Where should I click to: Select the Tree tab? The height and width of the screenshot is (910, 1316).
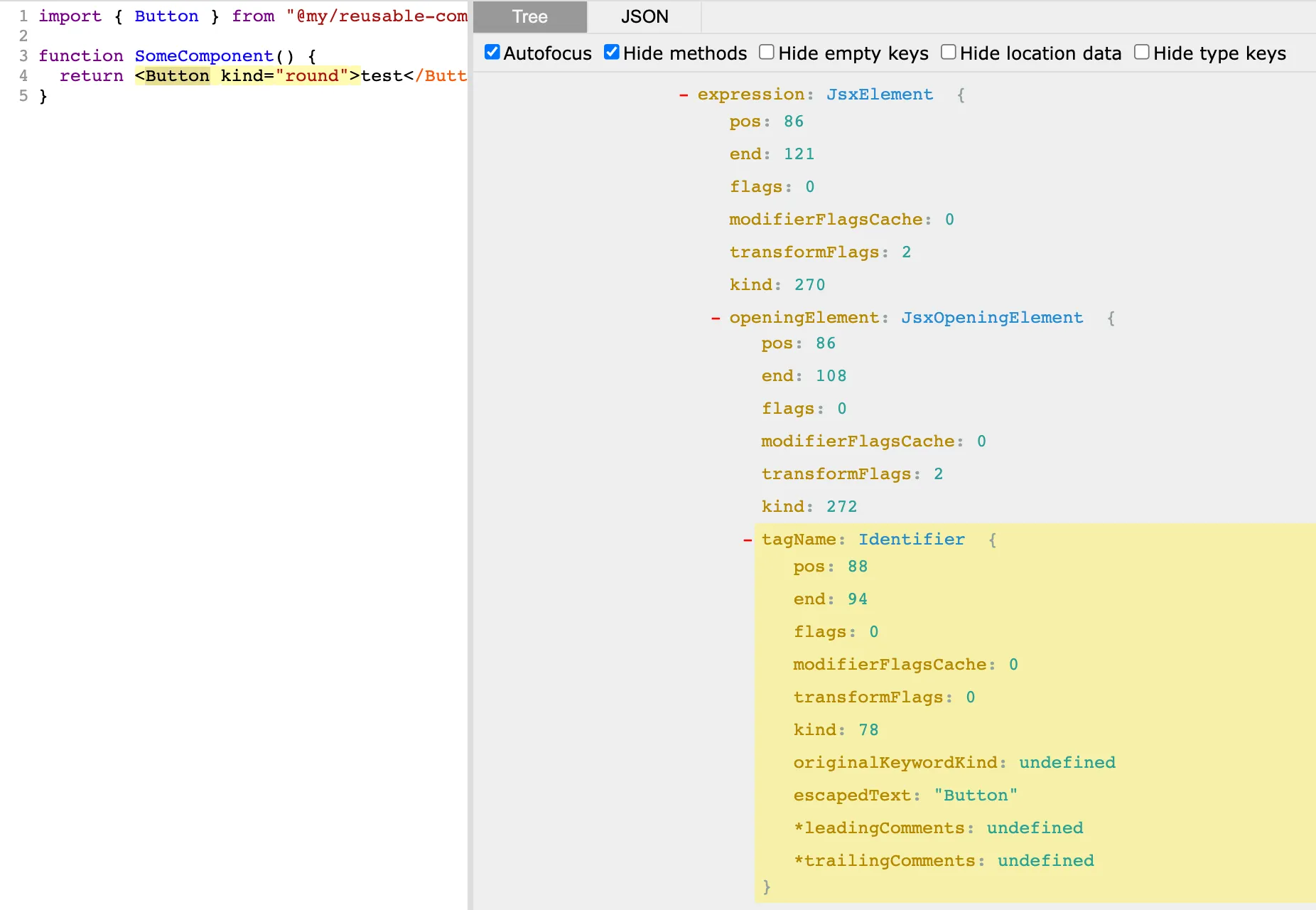(529, 16)
